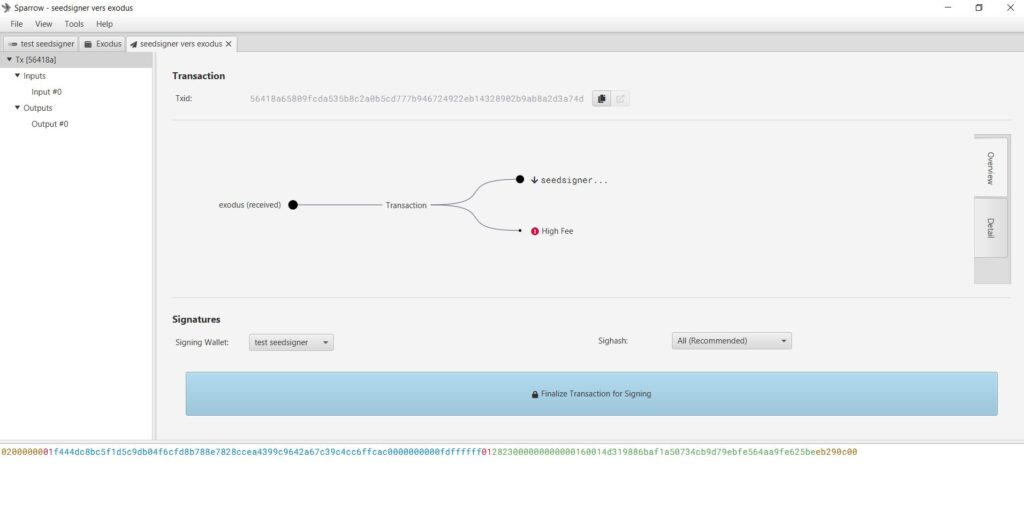Screen dimensions: 1024x527
Task: Close the seedsigner vers exodus tab
Action: click(x=229, y=44)
